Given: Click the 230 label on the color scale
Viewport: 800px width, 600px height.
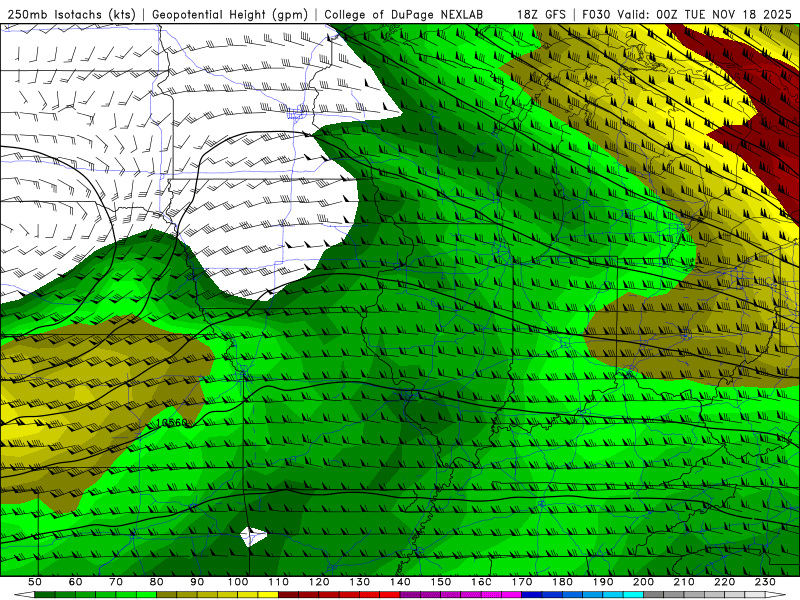Looking at the screenshot, I should pyautogui.click(x=765, y=582).
